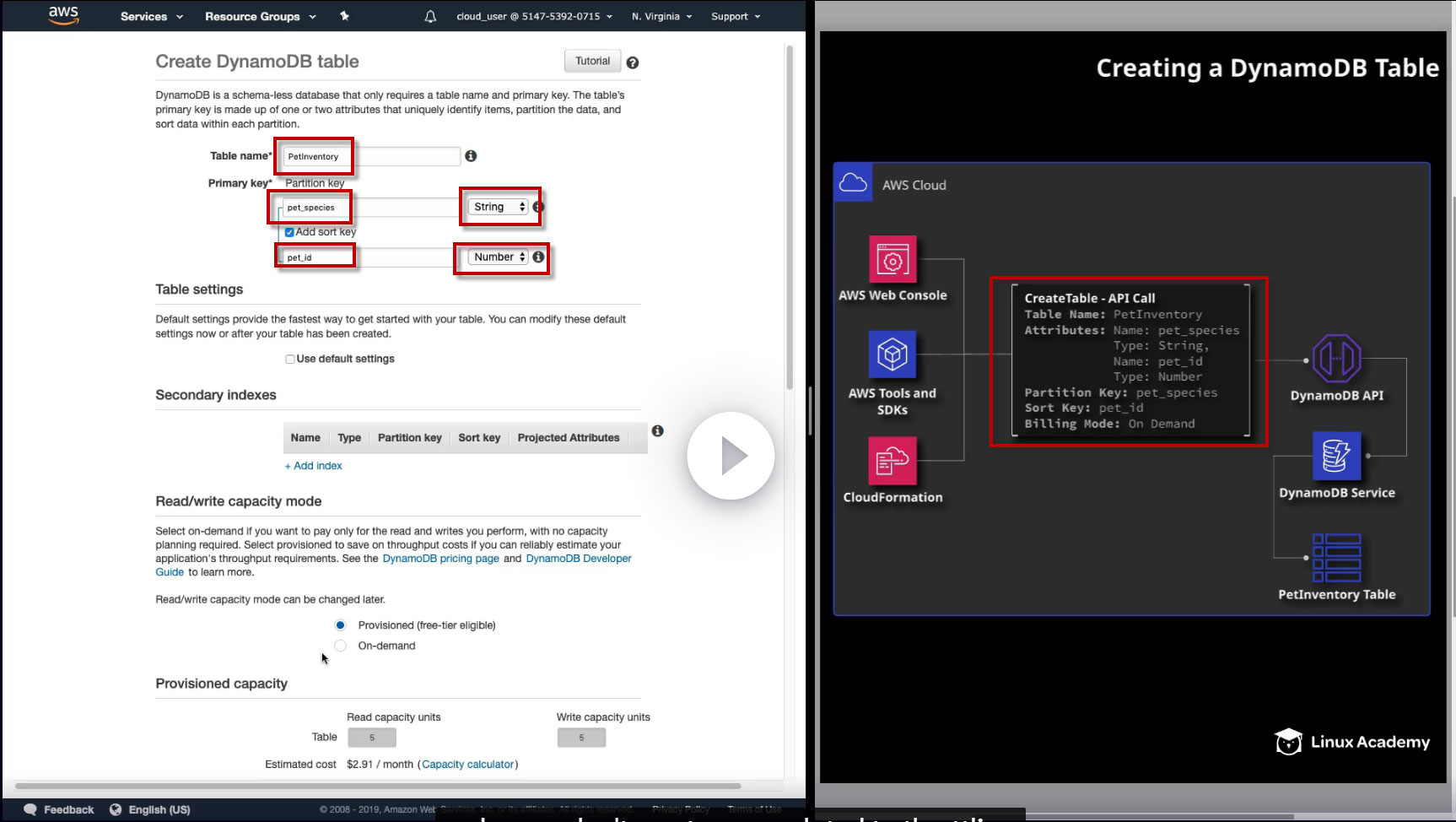
Task: Click the CreateTable - API Call heading
Action: coord(1090,298)
